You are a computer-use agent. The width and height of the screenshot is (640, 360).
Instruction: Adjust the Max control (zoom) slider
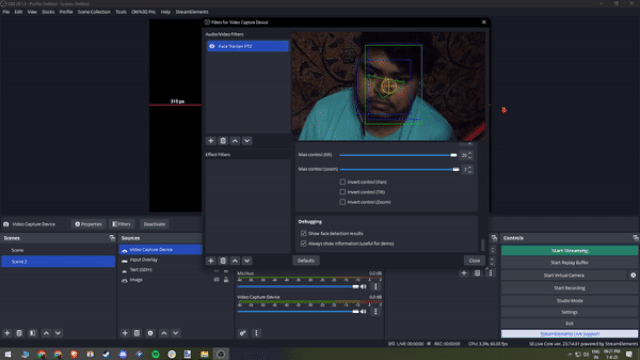click(399, 169)
